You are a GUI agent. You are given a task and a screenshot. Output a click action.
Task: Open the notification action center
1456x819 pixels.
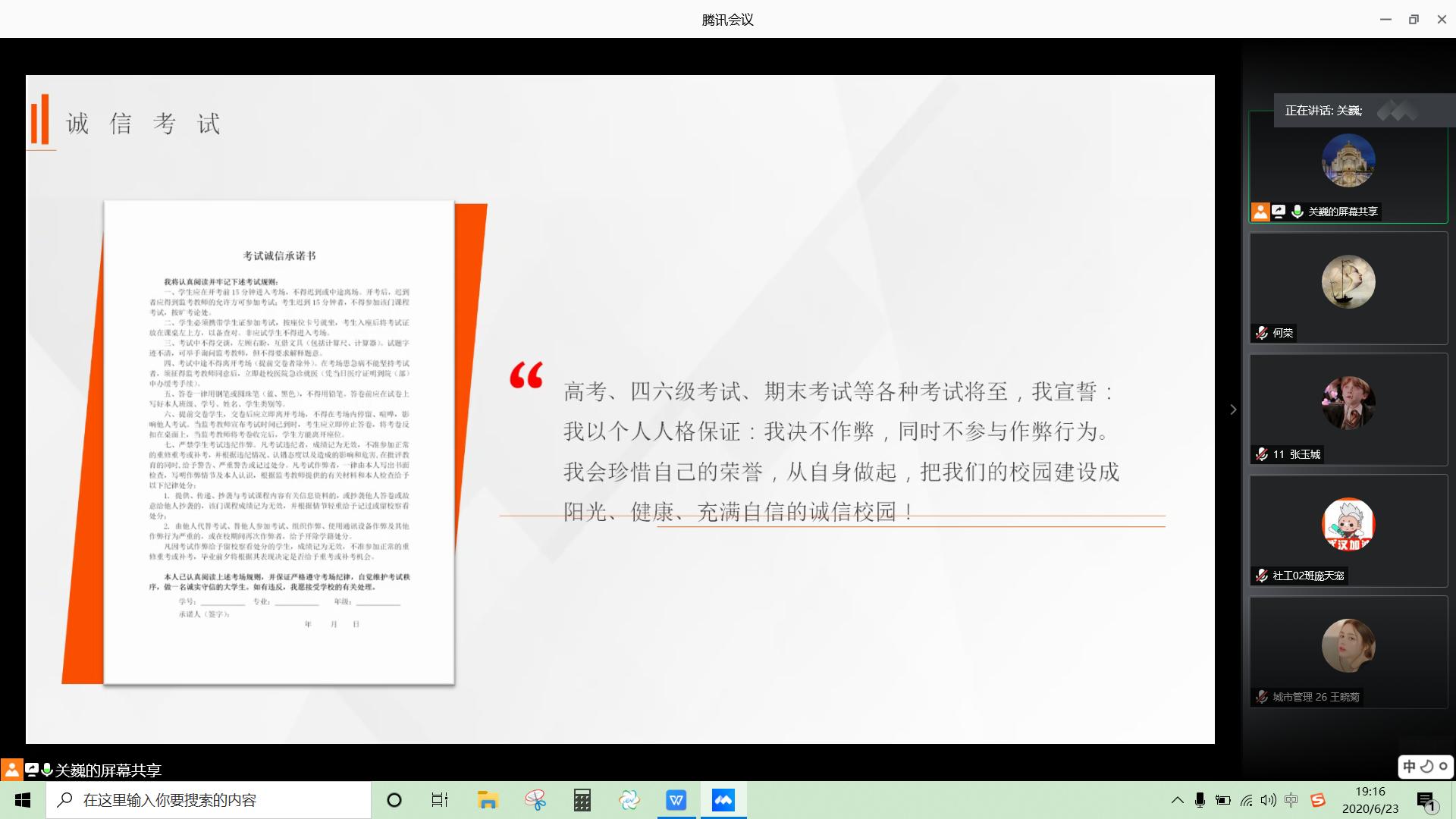[x=1426, y=801]
